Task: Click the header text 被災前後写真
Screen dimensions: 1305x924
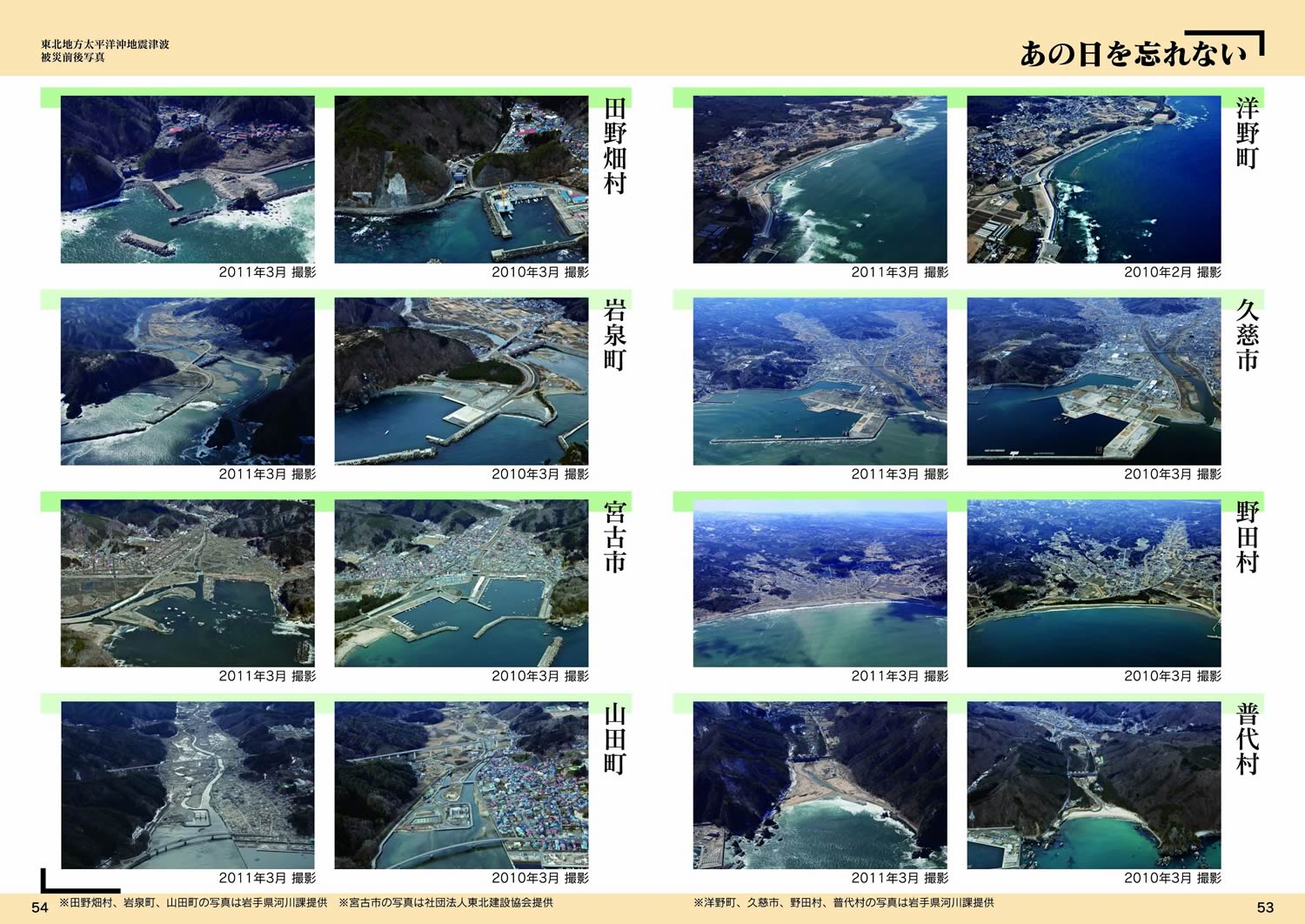Action: pyautogui.click(x=73, y=57)
